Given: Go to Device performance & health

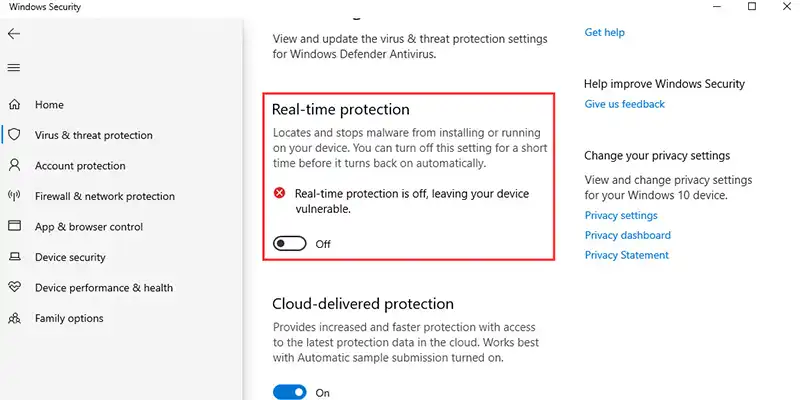Looking at the screenshot, I should 103,288.
